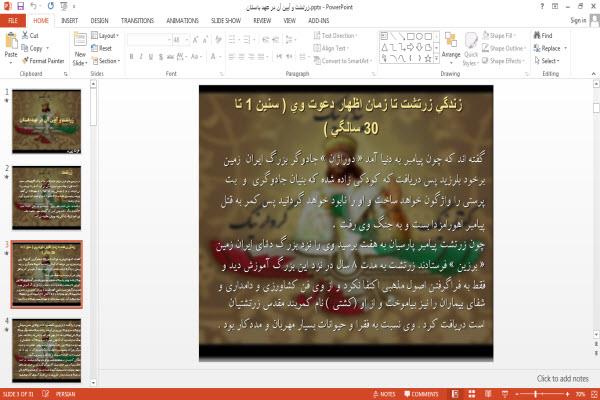Switch to the VIEW tab

pyautogui.click(x=290, y=21)
